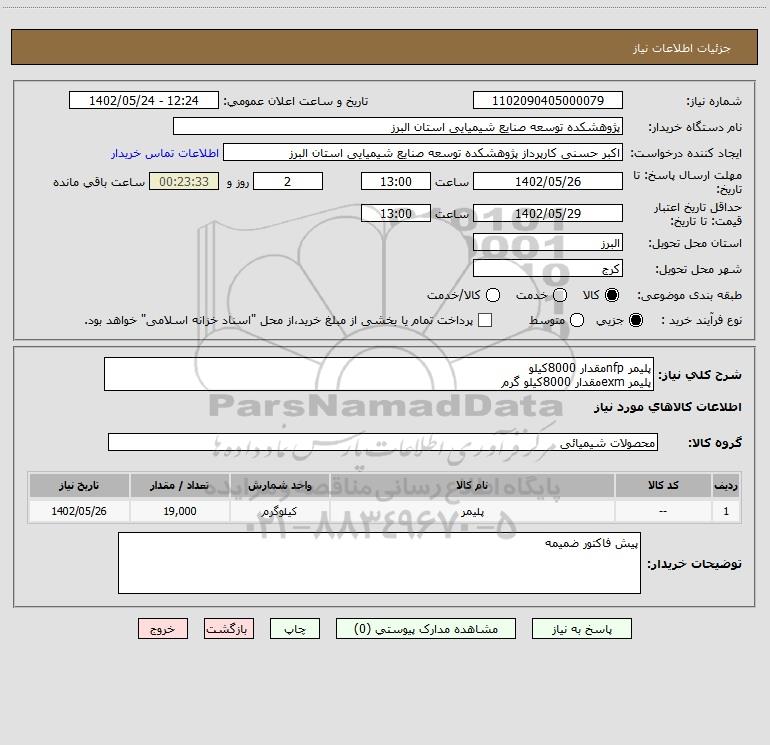Select the متوسط purchase type
770x745 pixels.
coord(577,320)
